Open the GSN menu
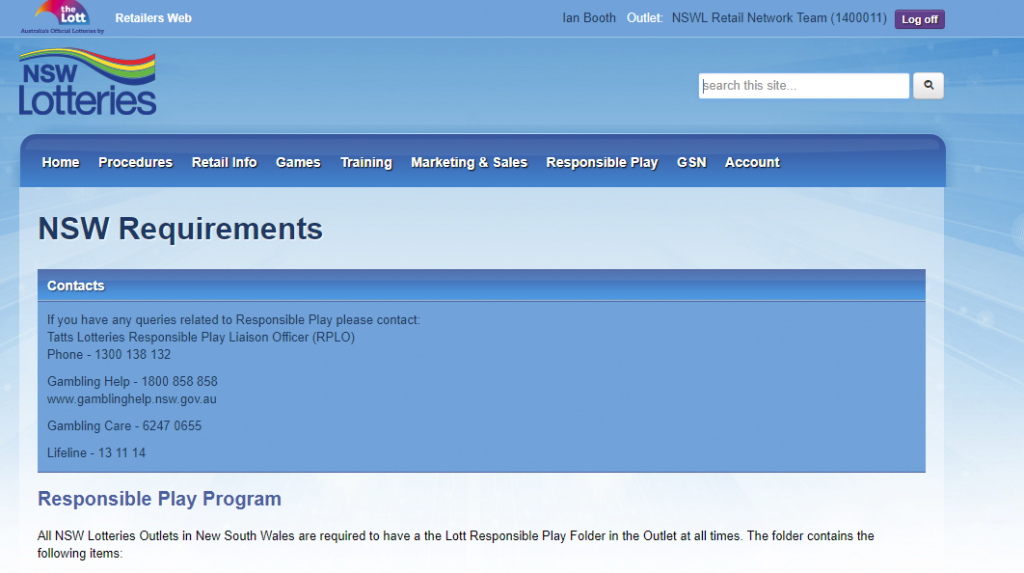 click(692, 162)
